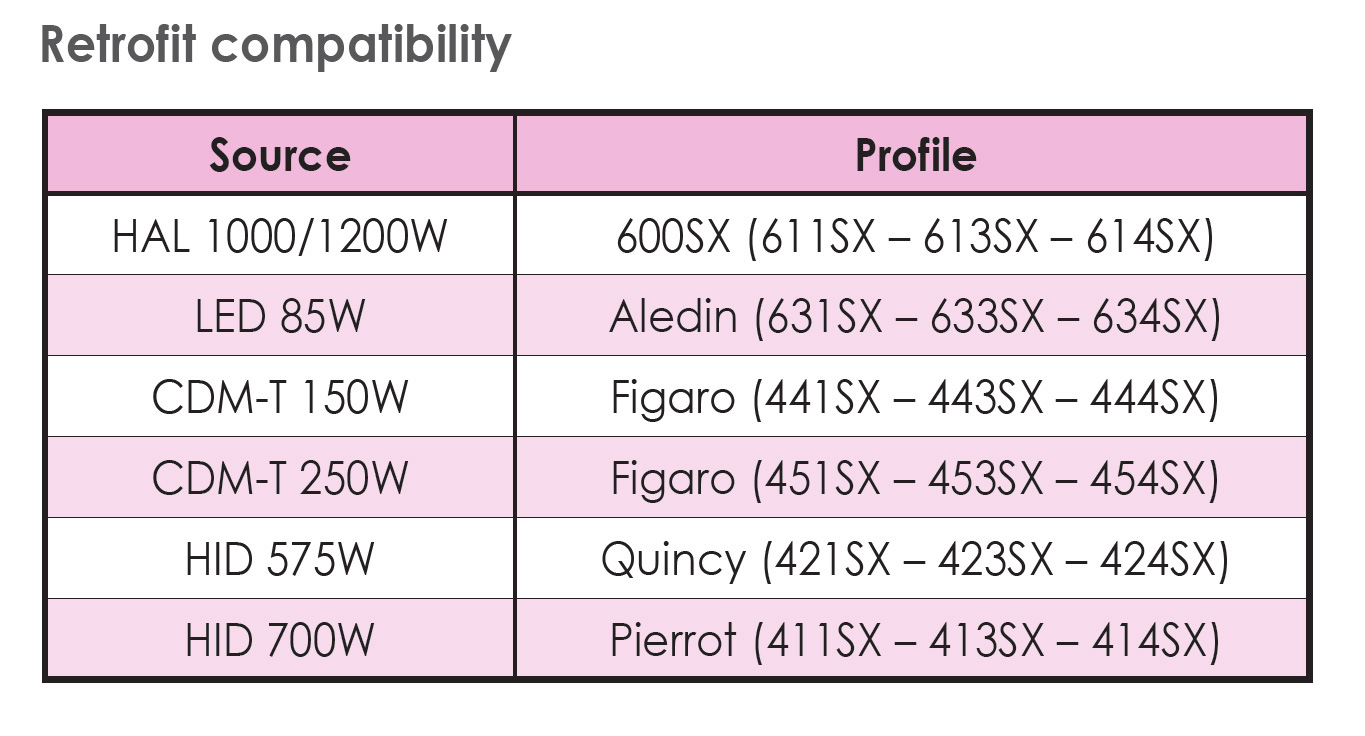Click the HAL 1000/1200W source cell
Image resolution: width=1365 pixels, height=736 pixels.
pyautogui.click(x=280, y=237)
